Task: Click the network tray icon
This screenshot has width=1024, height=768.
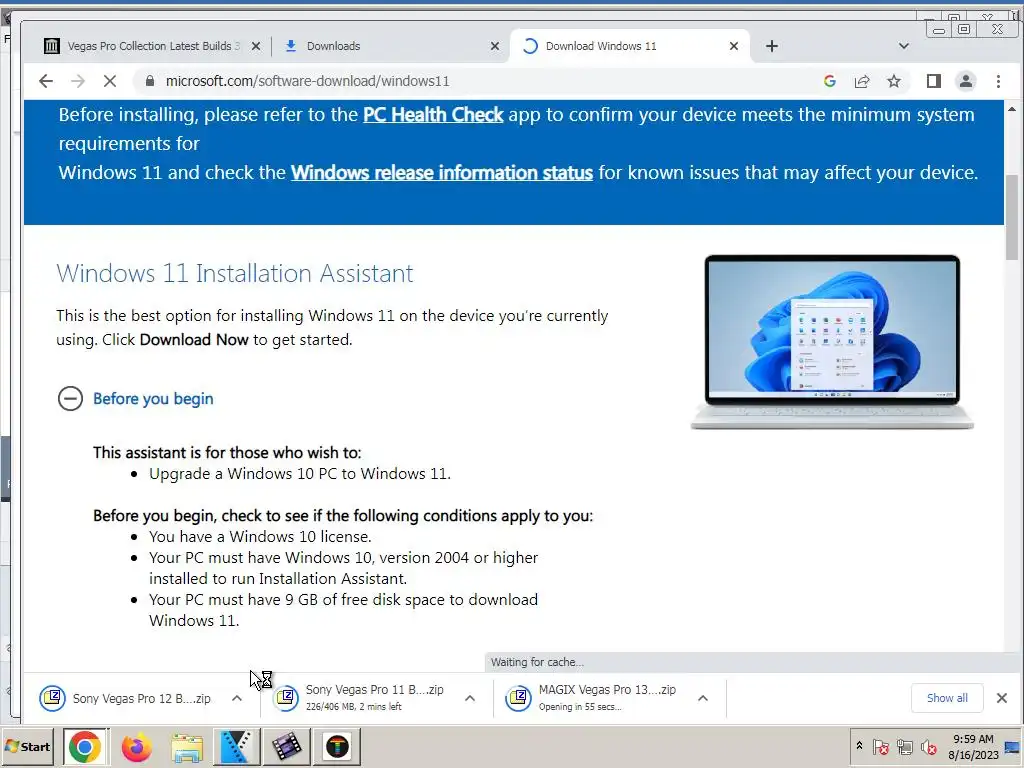Action: pos(904,746)
